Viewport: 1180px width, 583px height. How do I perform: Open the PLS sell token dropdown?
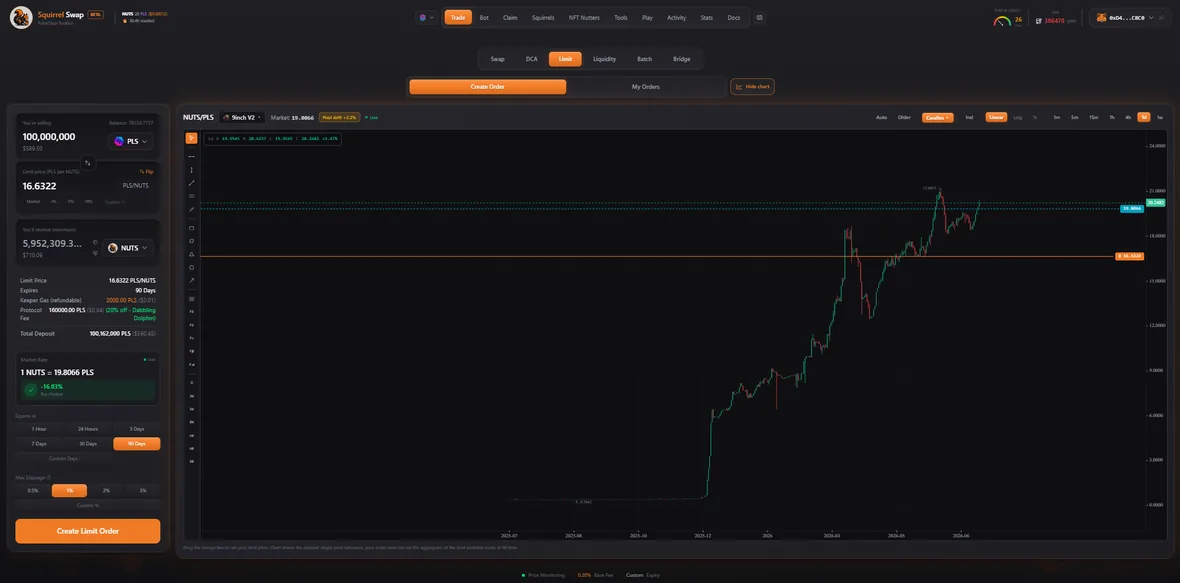131,141
